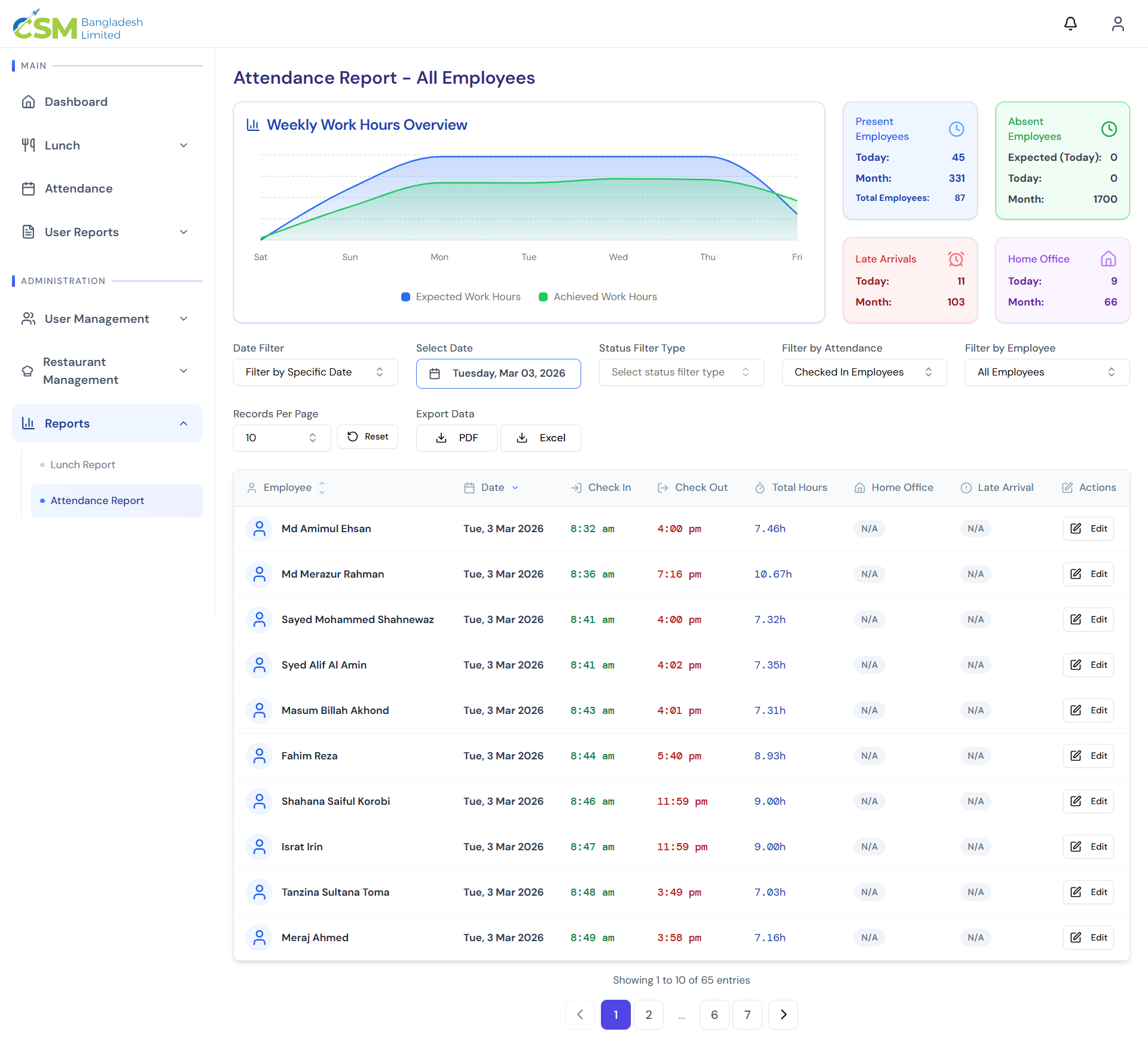Export data as PDF
The image size is (1148, 1047).
457,438
